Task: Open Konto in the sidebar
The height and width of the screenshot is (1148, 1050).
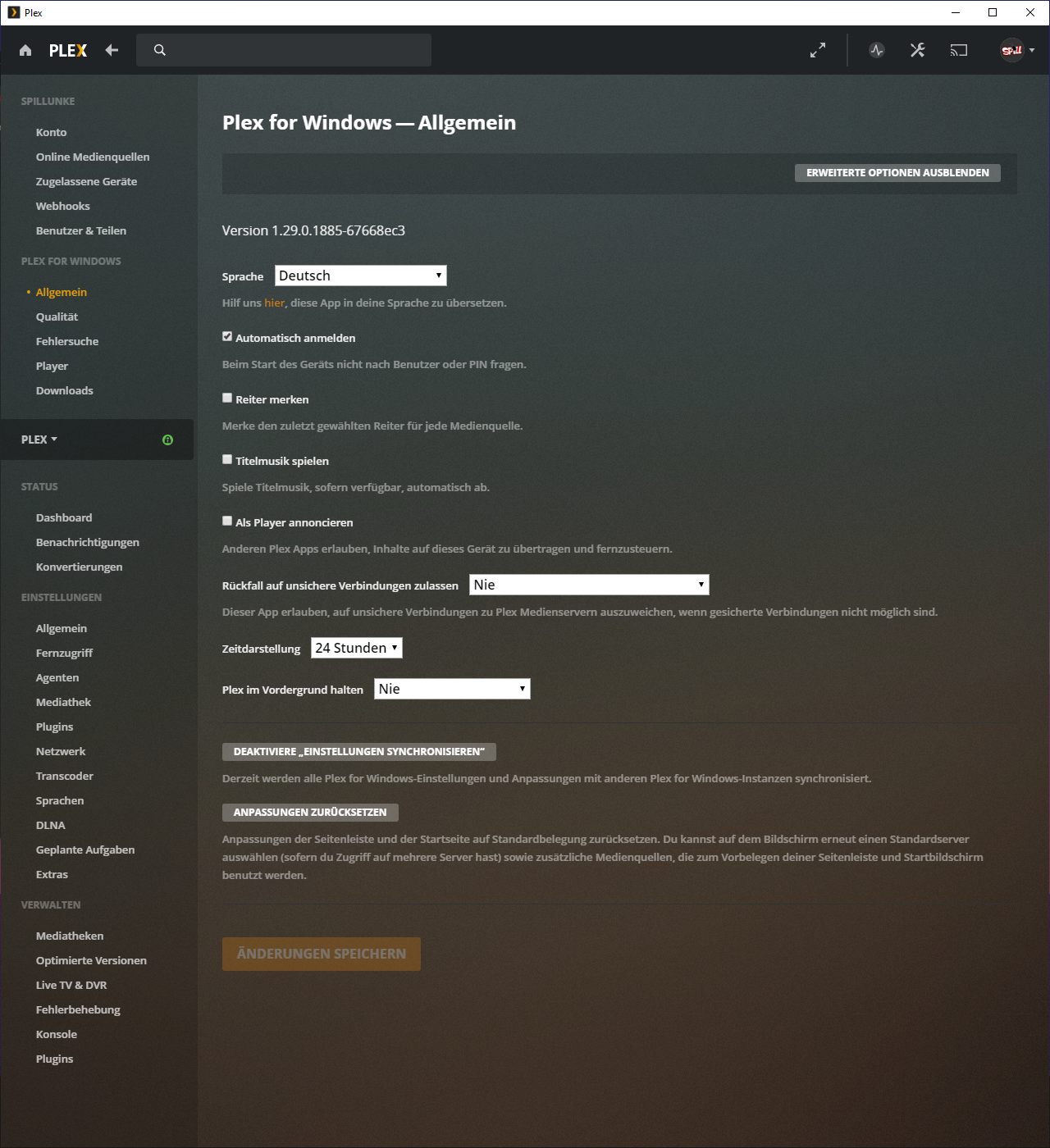Action: pyautogui.click(x=52, y=132)
